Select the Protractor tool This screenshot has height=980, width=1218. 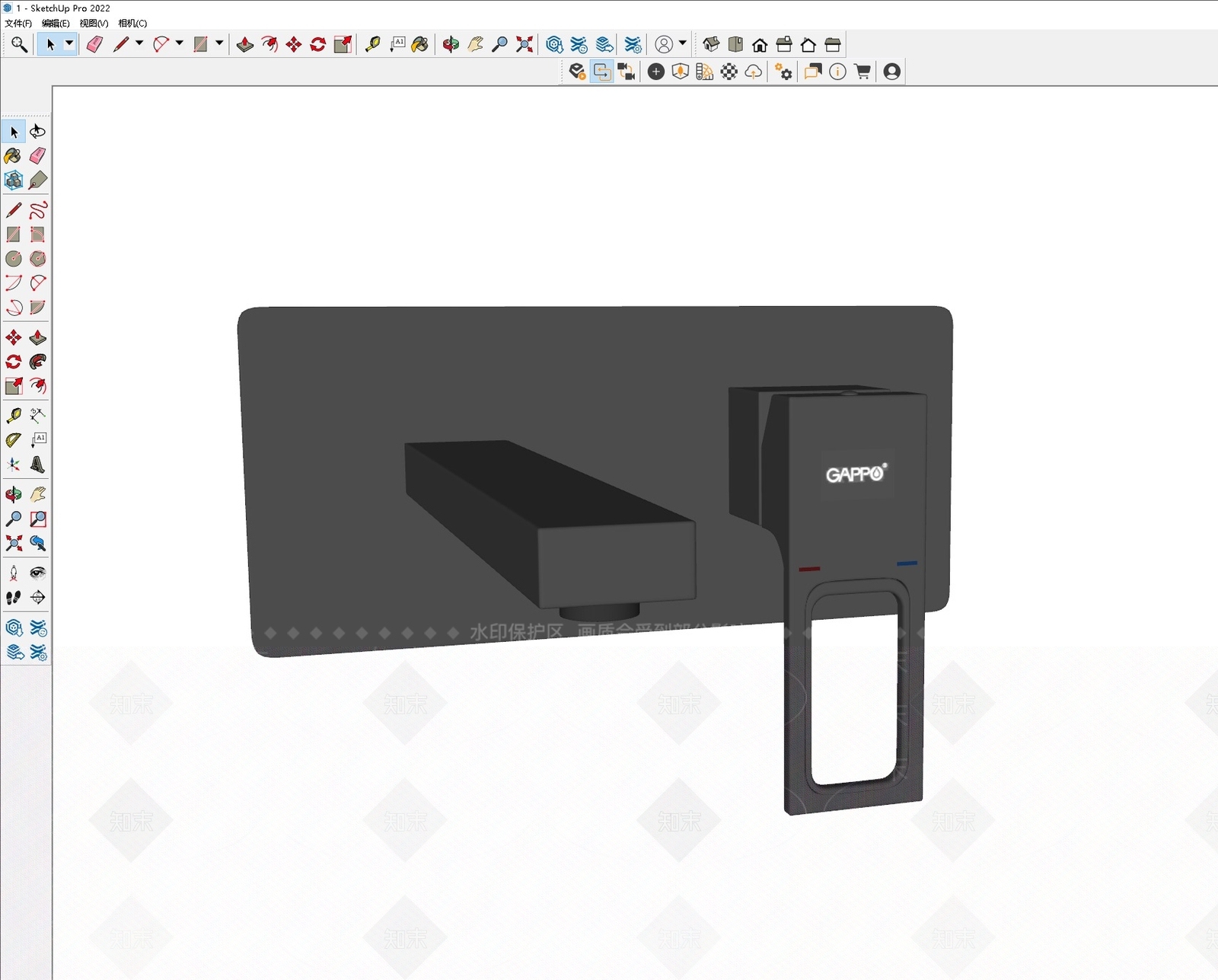14,440
